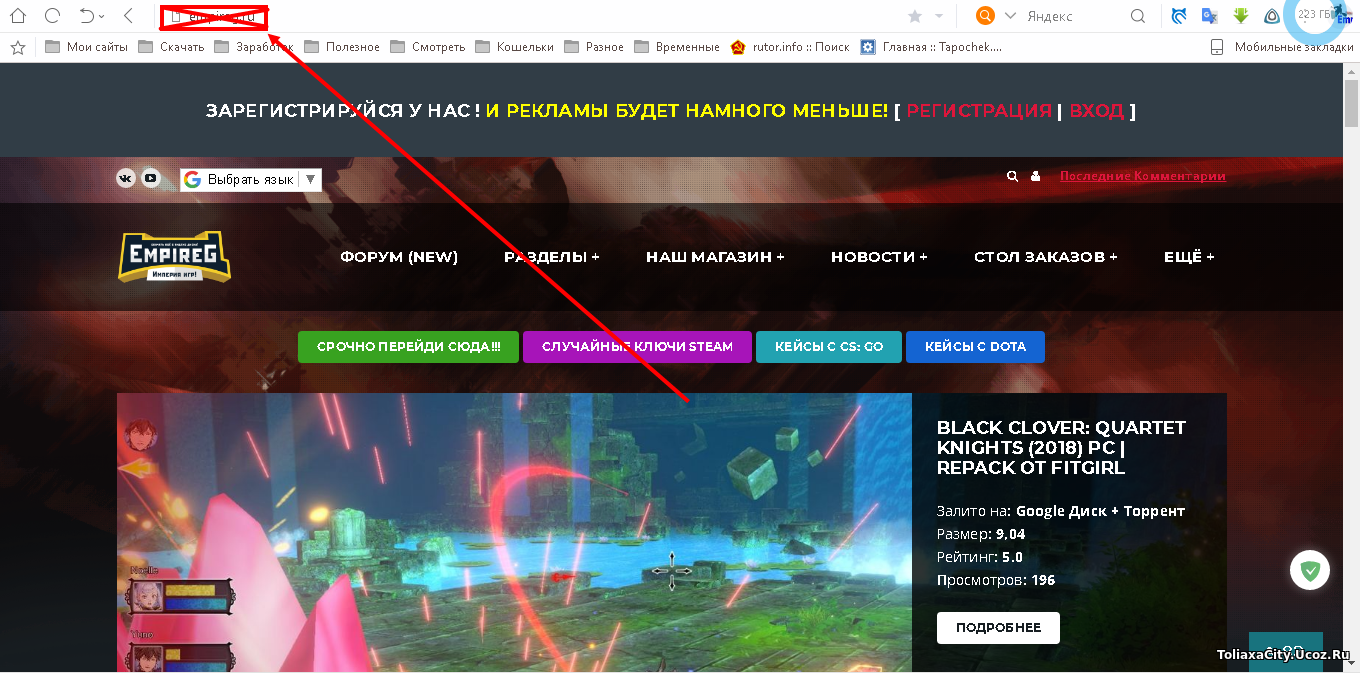1360x673 pixels.
Task: Expand the dropdown next to the bookmark star
Action: 939,16
